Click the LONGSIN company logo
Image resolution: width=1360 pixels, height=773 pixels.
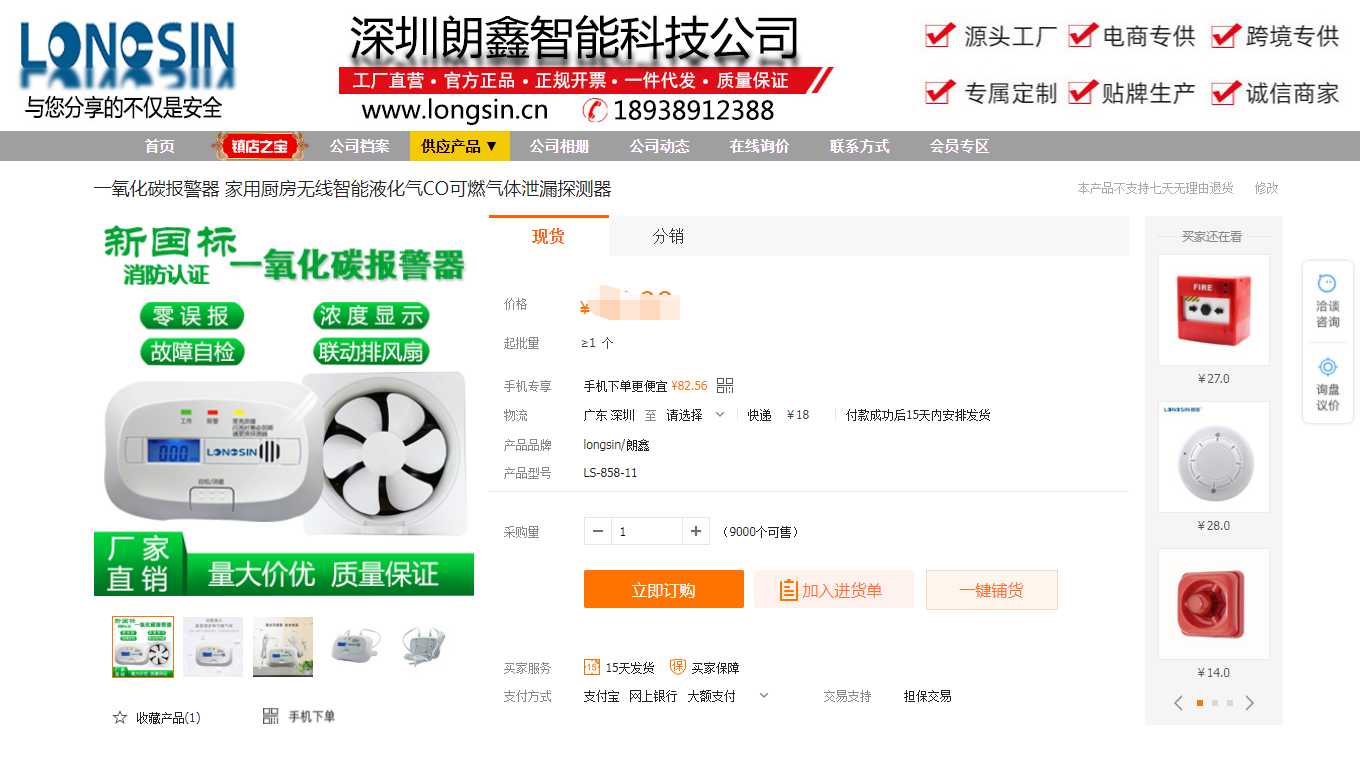pyautogui.click(x=127, y=55)
